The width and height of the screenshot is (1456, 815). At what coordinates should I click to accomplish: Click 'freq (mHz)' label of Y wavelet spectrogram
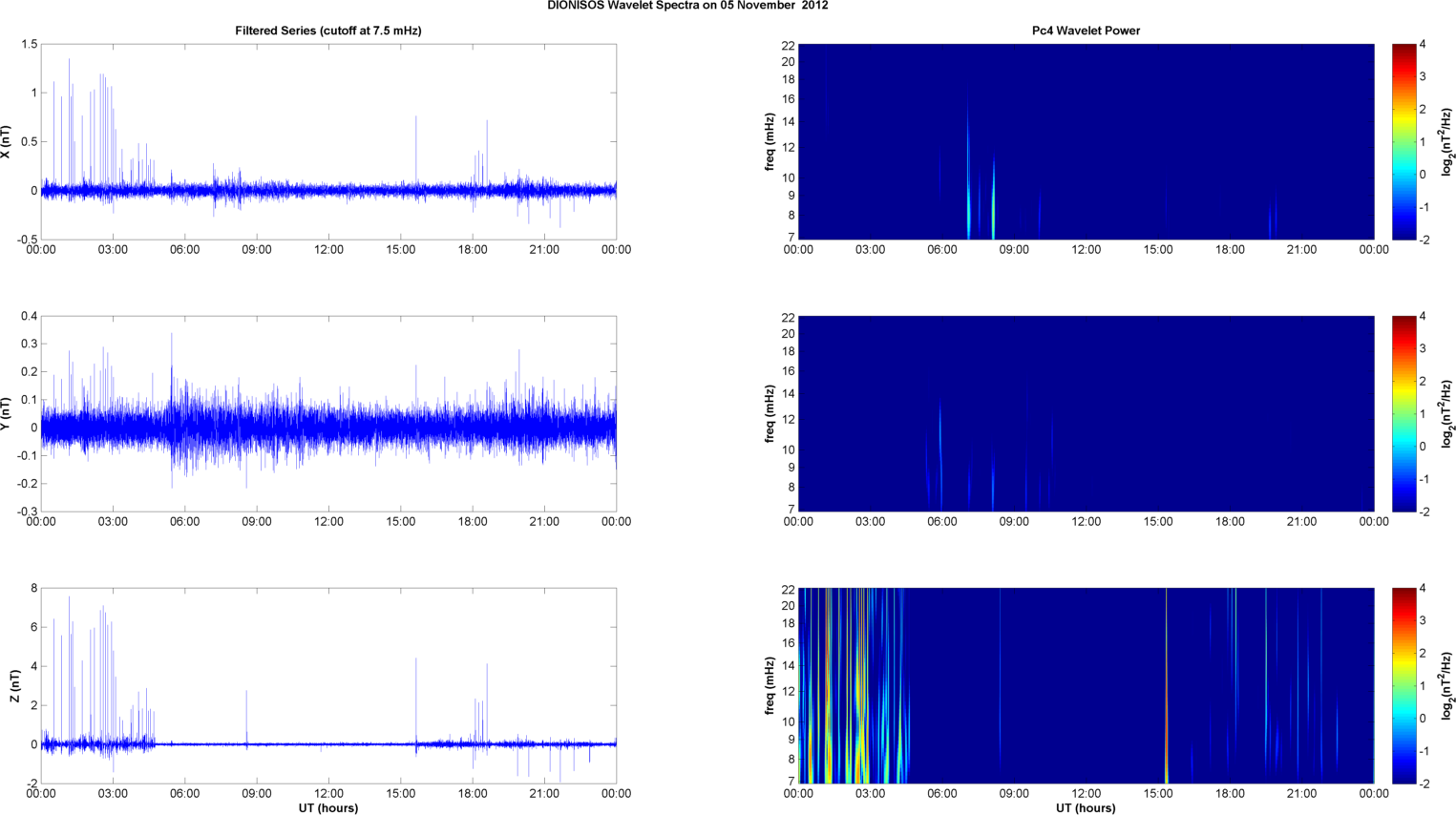click(769, 414)
